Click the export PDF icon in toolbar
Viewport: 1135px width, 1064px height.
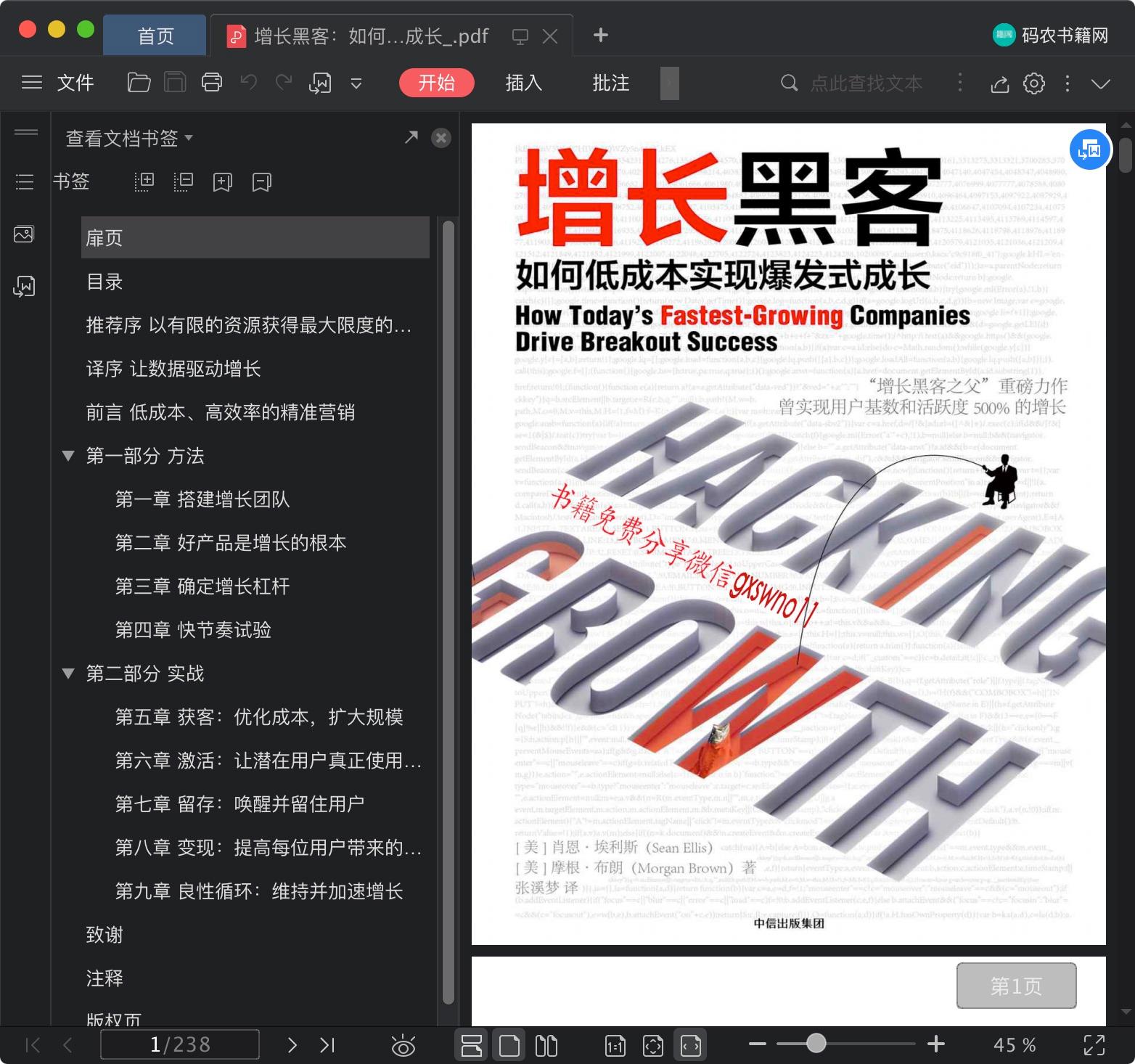click(x=320, y=83)
